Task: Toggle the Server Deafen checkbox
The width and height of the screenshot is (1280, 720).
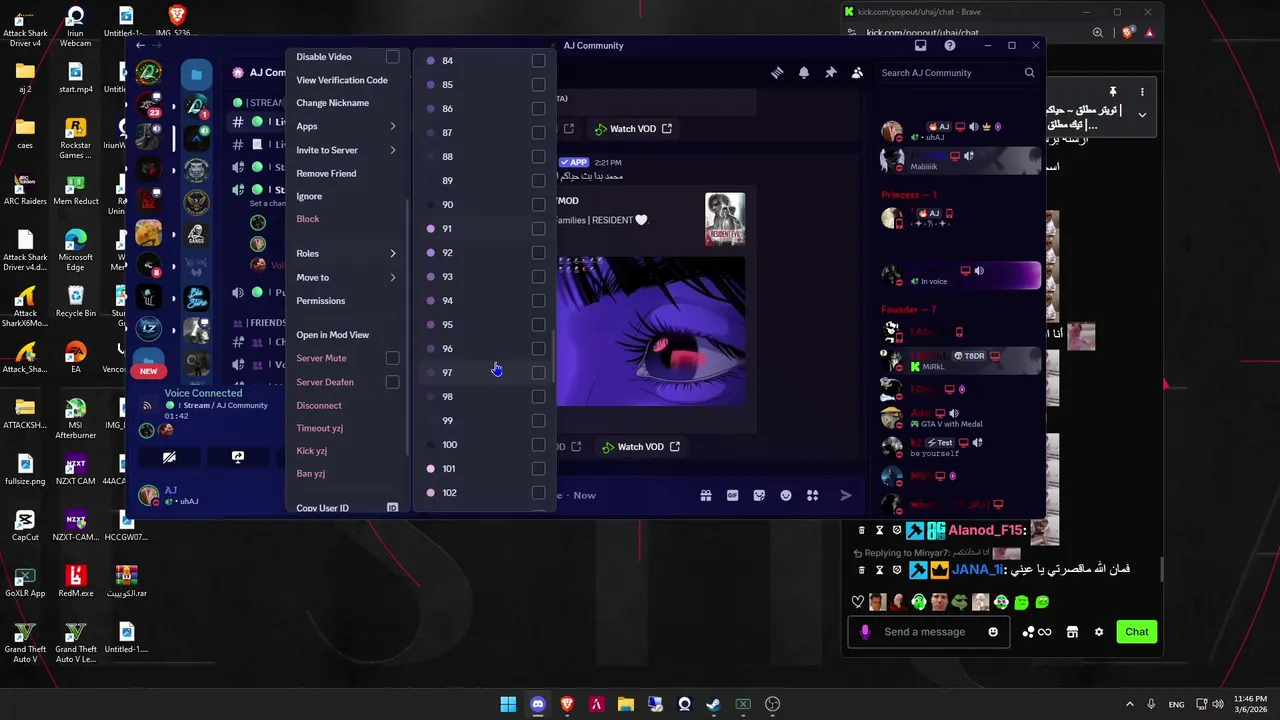Action: click(x=393, y=382)
